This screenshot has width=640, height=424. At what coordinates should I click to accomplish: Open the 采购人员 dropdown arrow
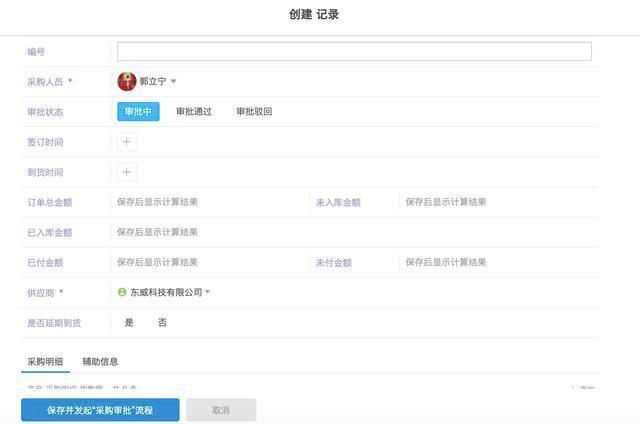click(x=173, y=82)
